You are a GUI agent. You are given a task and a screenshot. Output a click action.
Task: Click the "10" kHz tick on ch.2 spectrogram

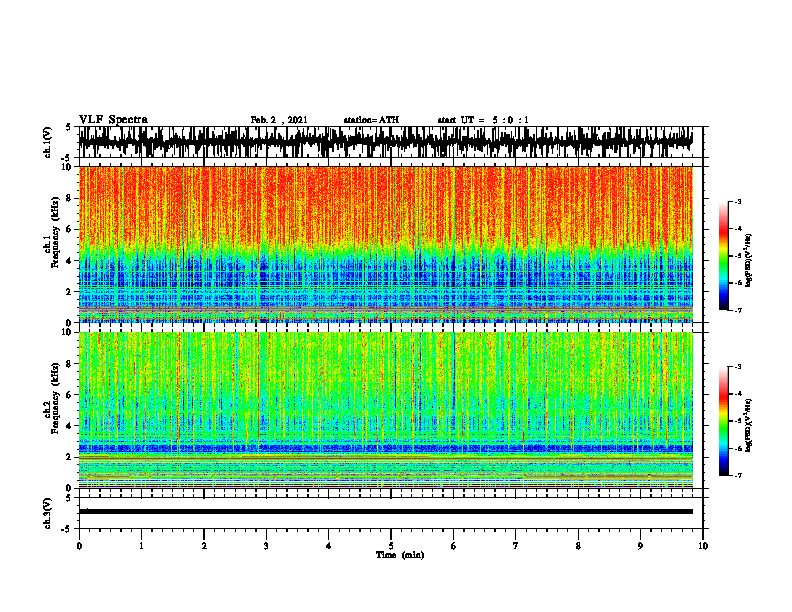click(68, 332)
